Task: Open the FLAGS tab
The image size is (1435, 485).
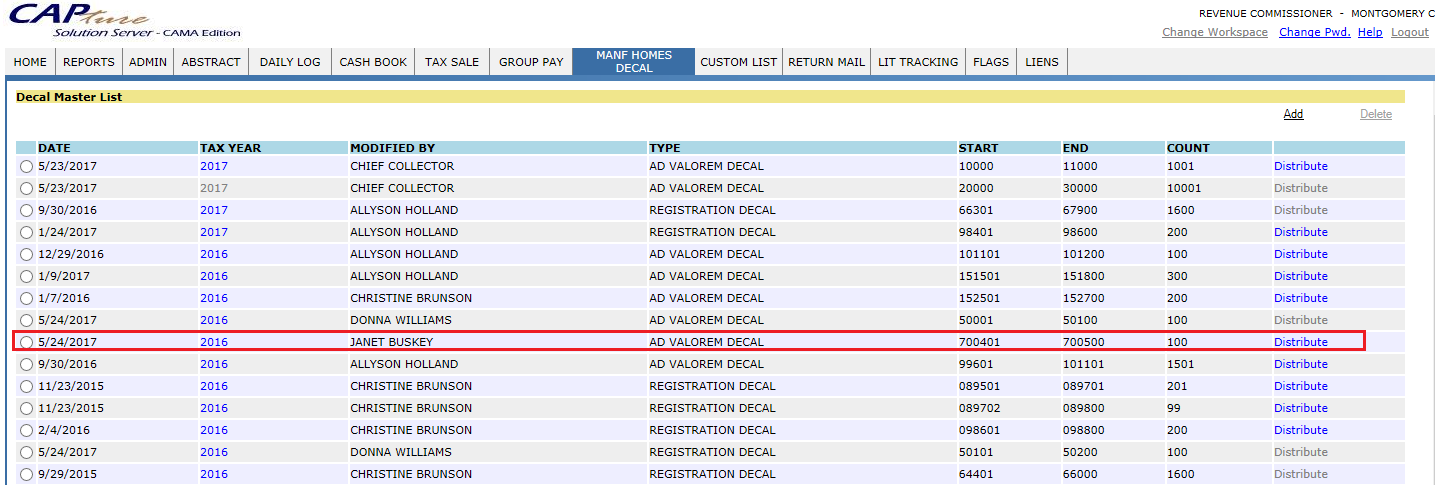Action: (991, 62)
